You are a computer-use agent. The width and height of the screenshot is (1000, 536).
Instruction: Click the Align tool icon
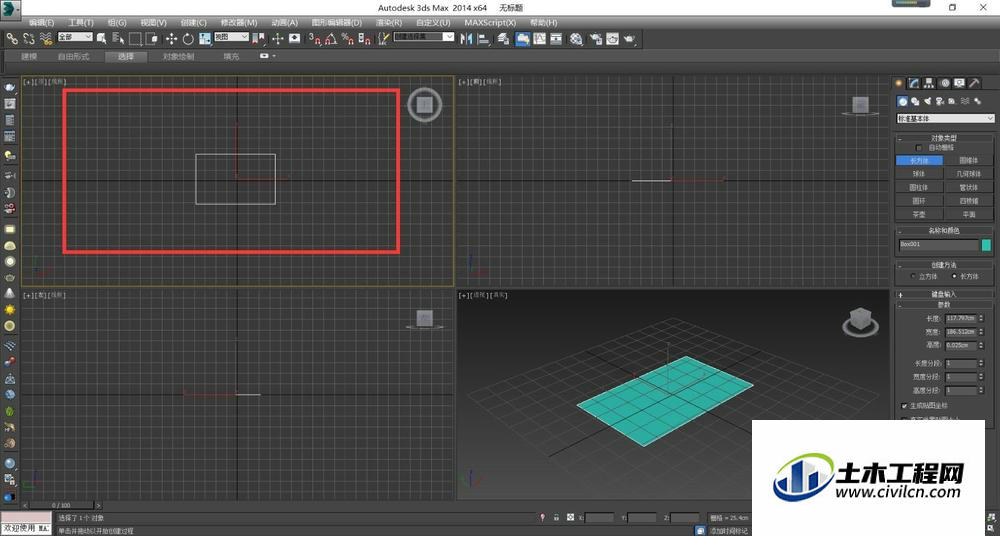pyautogui.click(x=483, y=39)
